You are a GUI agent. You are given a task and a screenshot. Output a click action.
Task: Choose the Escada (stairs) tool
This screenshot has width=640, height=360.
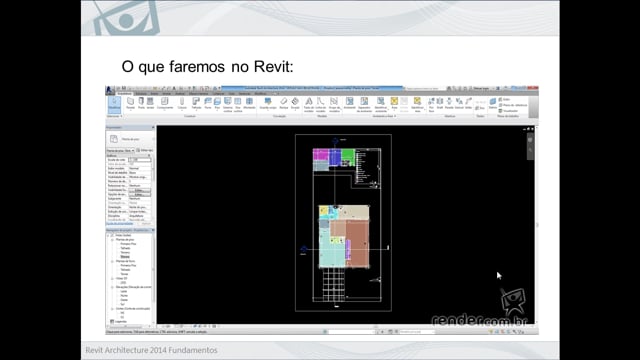295,103
